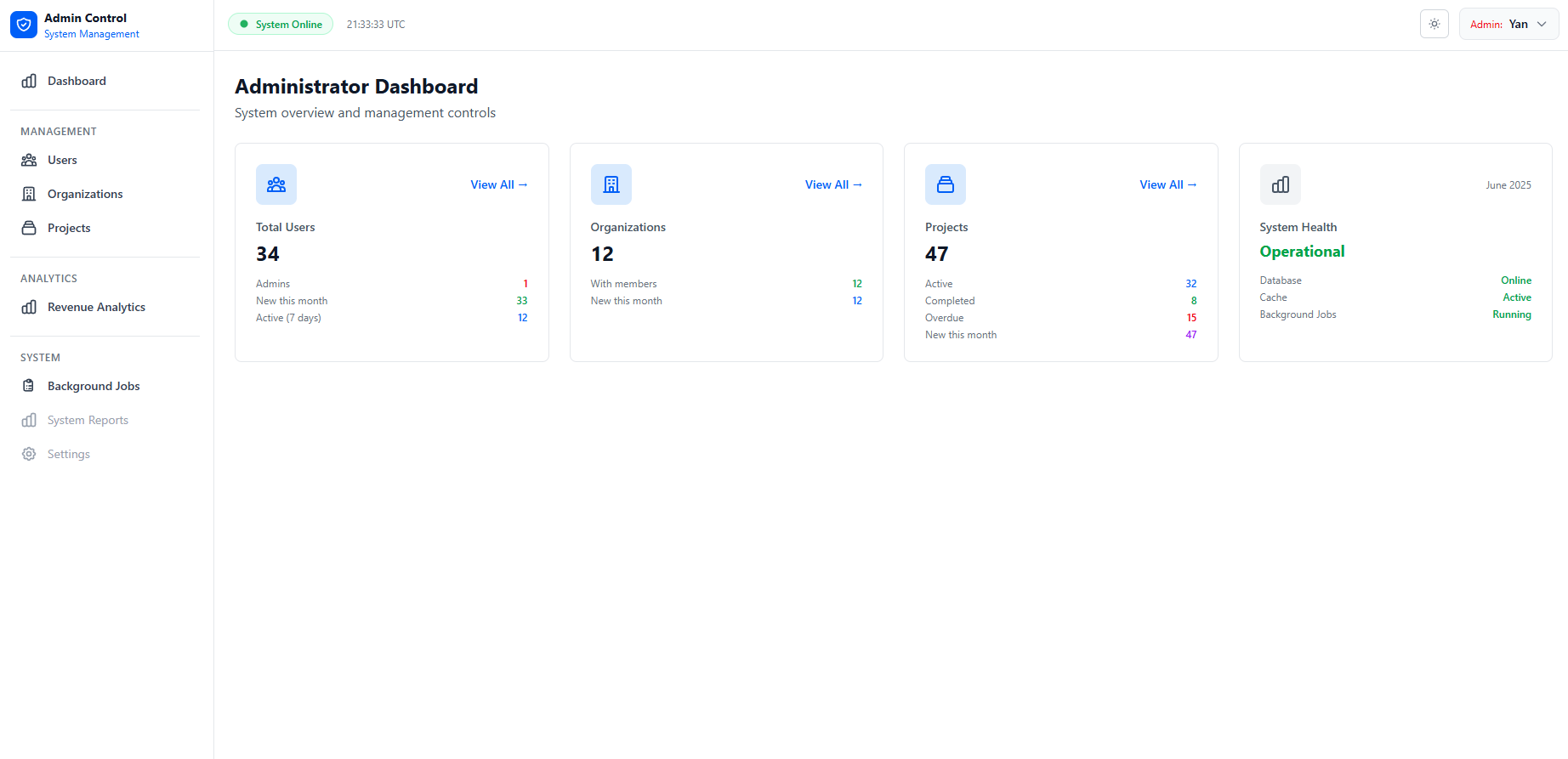Screen dimensions: 1568x759
Task: Click the Total Users count 34
Action: [x=268, y=254]
